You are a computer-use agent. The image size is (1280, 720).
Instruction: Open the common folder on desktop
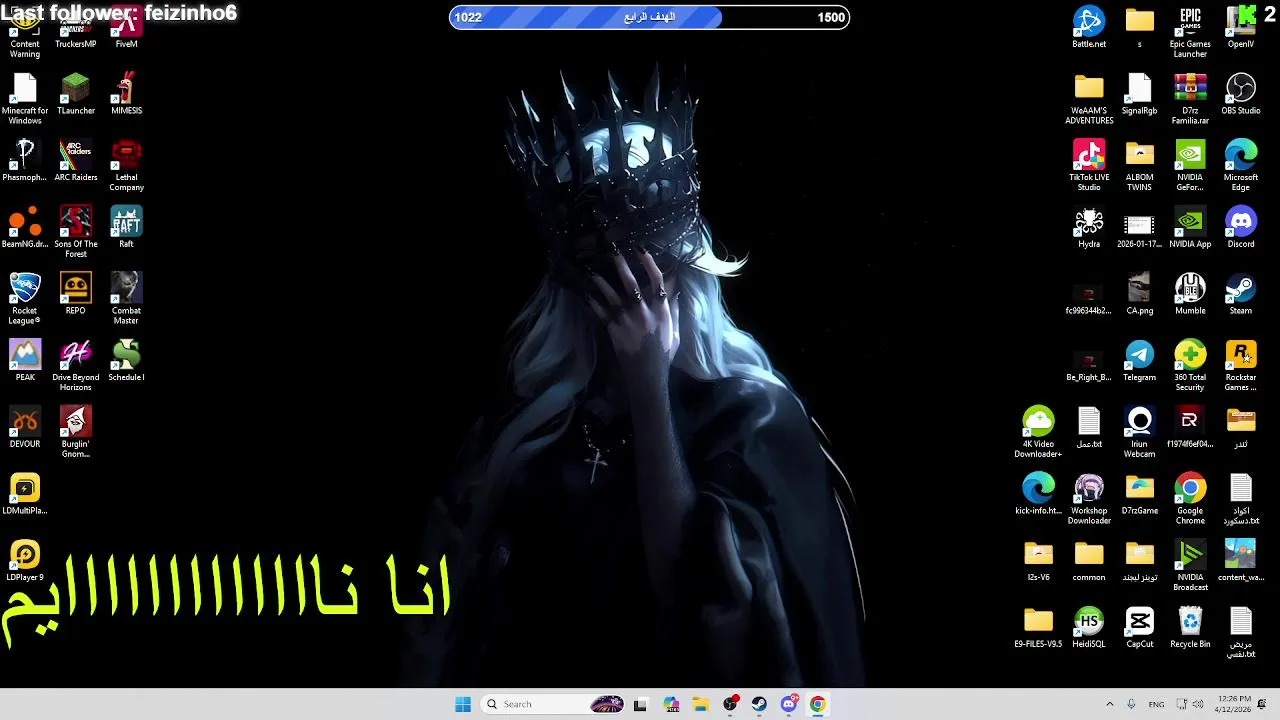click(1088, 561)
